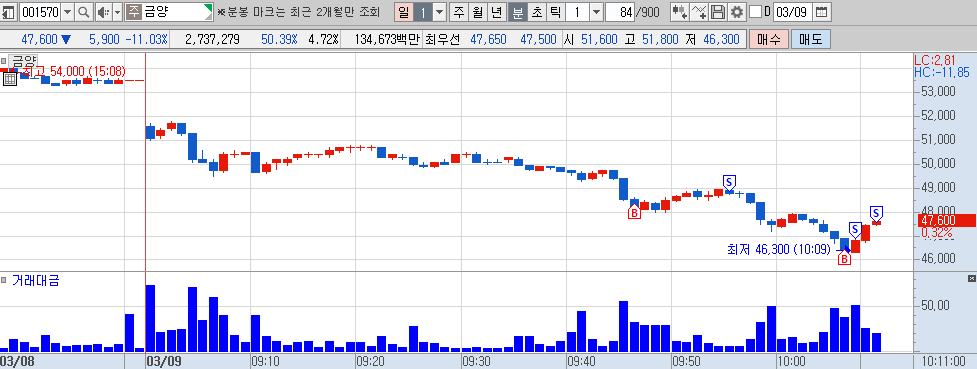Open chart settings gear icon
The height and width of the screenshot is (369, 977).
(x=737, y=11)
